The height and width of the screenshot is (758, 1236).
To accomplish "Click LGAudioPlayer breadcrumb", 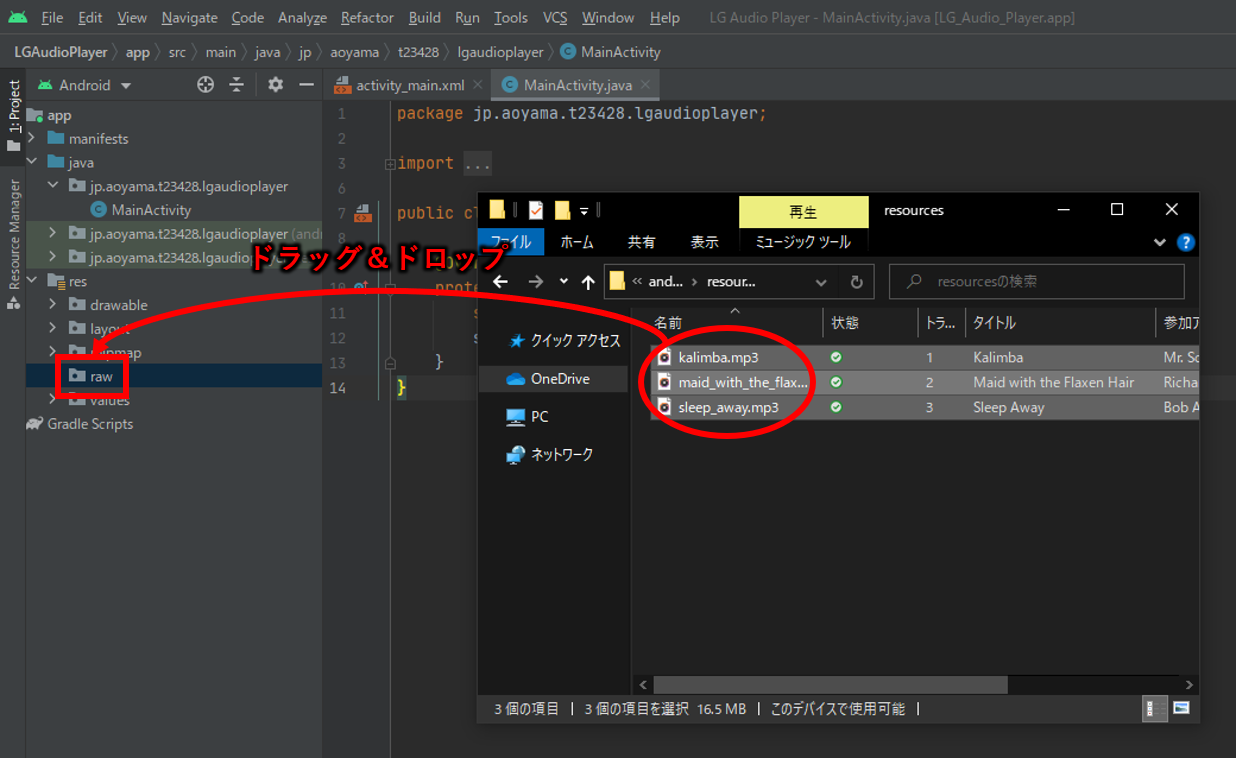I will pyautogui.click(x=61, y=52).
